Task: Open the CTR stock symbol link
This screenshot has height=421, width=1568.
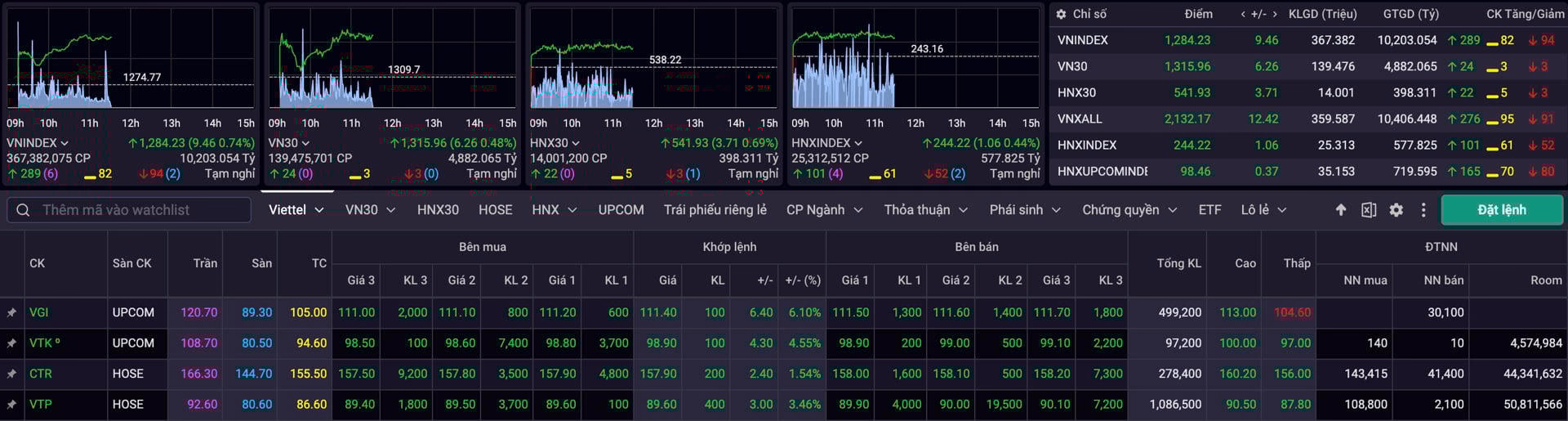Action: coord(41,374)
